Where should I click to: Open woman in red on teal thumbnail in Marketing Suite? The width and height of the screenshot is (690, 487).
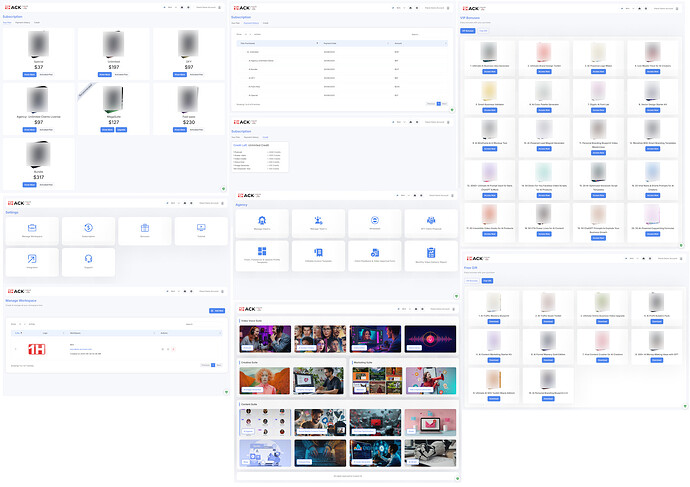431,381
